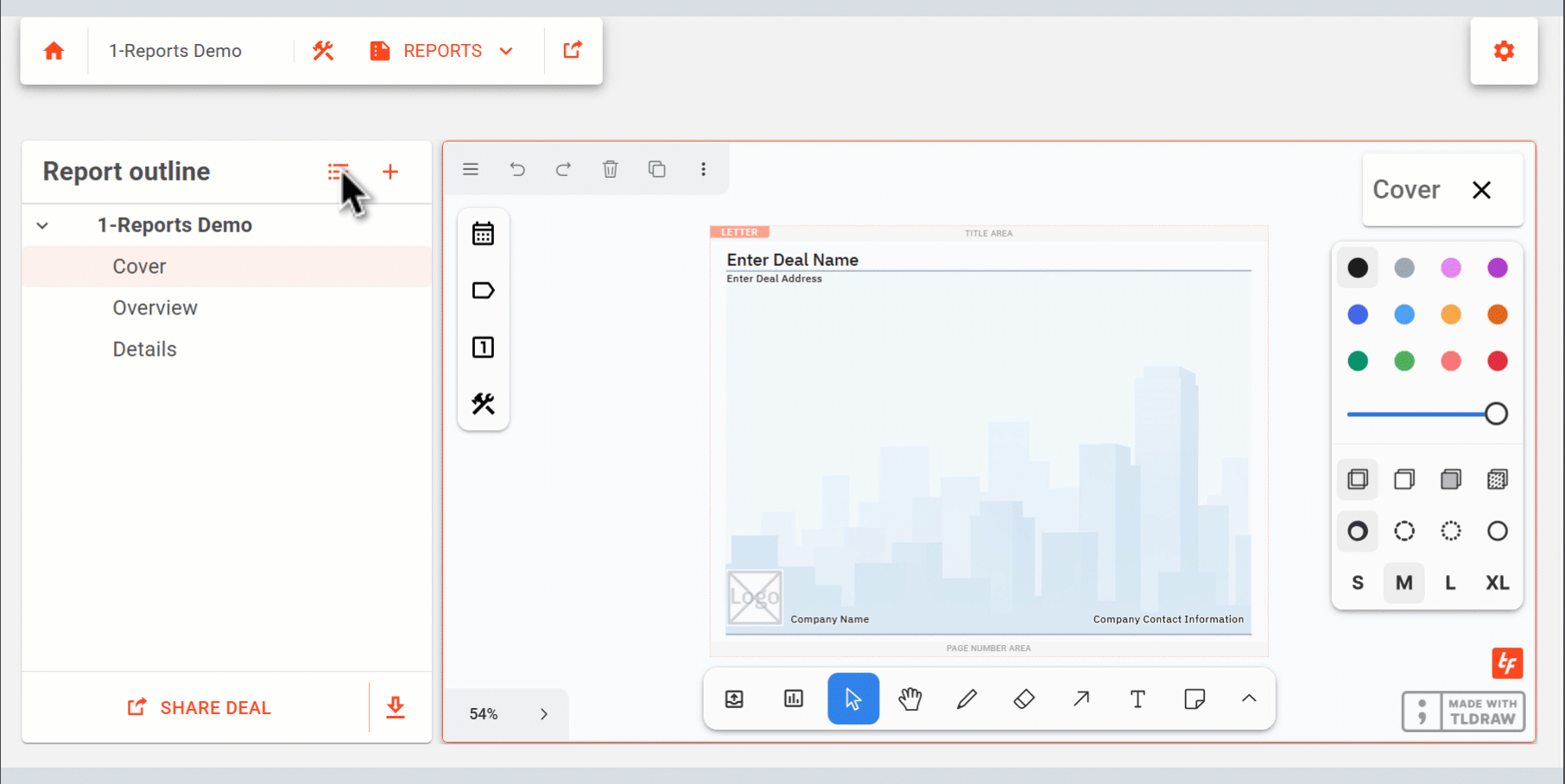Open the calendar element from the side toolbar
The image size is (1565, 784).
point(483,232)
